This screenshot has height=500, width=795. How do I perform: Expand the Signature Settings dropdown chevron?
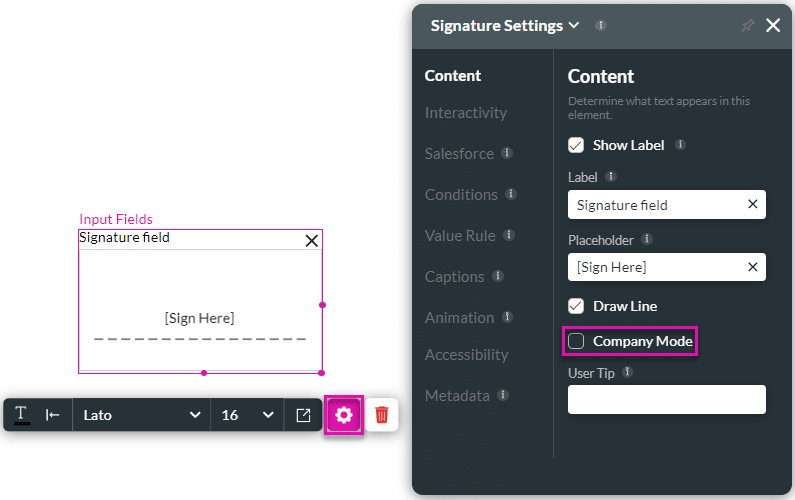tap(574, 26)
